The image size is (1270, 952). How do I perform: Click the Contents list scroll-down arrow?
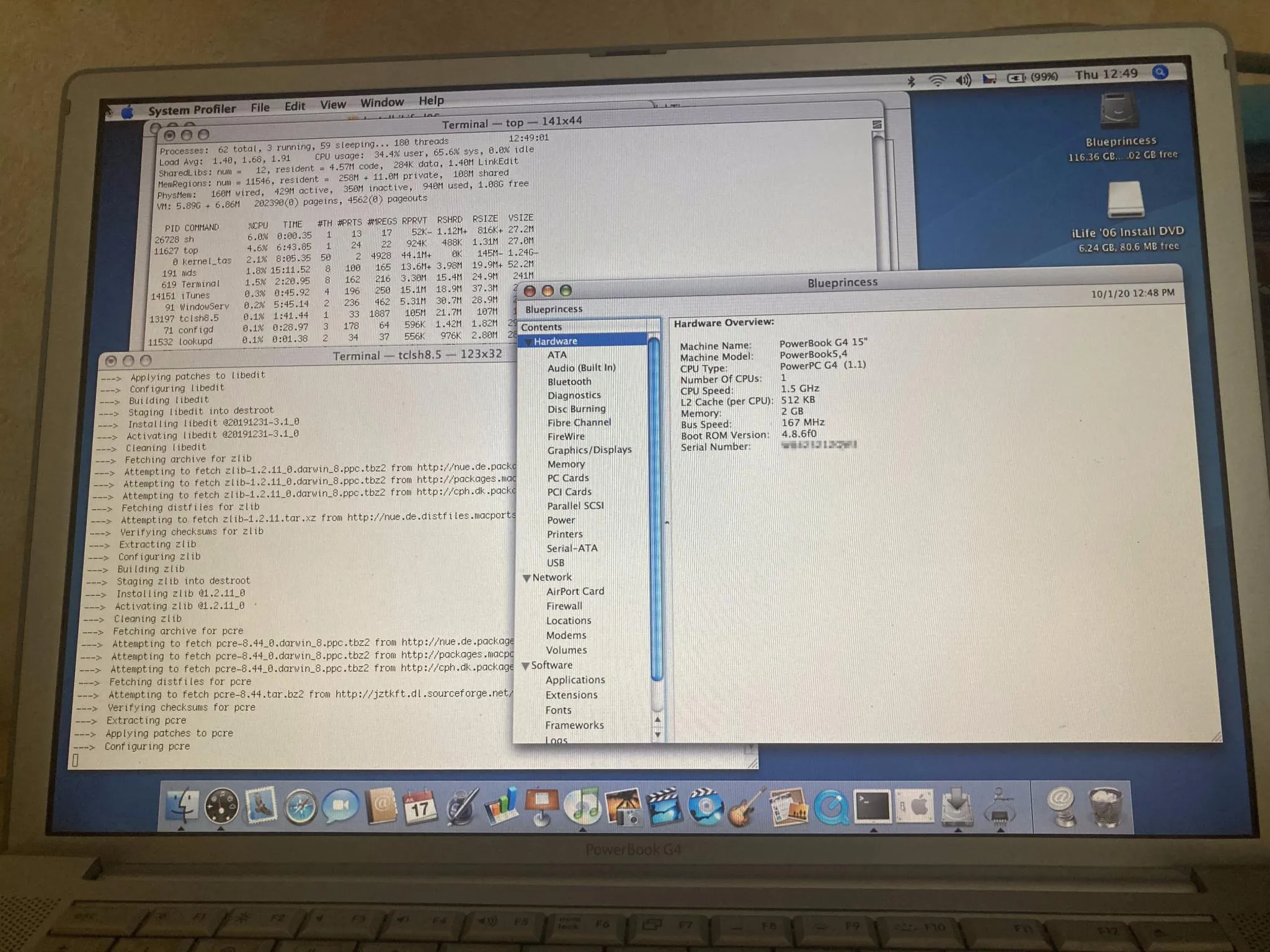point(657,735)
